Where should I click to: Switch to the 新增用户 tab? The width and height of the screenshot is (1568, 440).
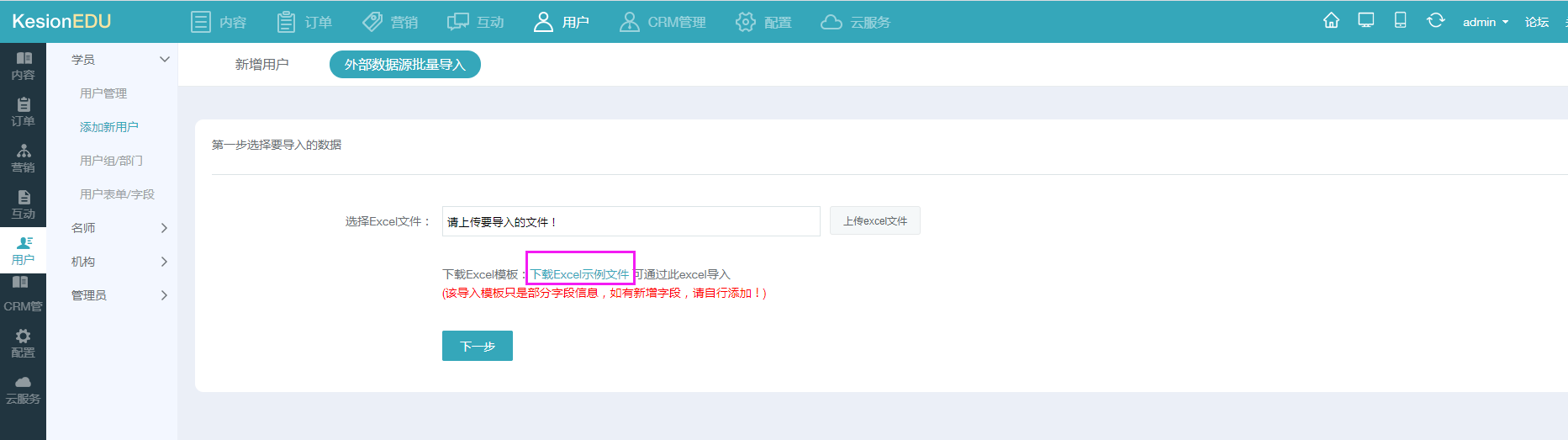click(261, 65)
